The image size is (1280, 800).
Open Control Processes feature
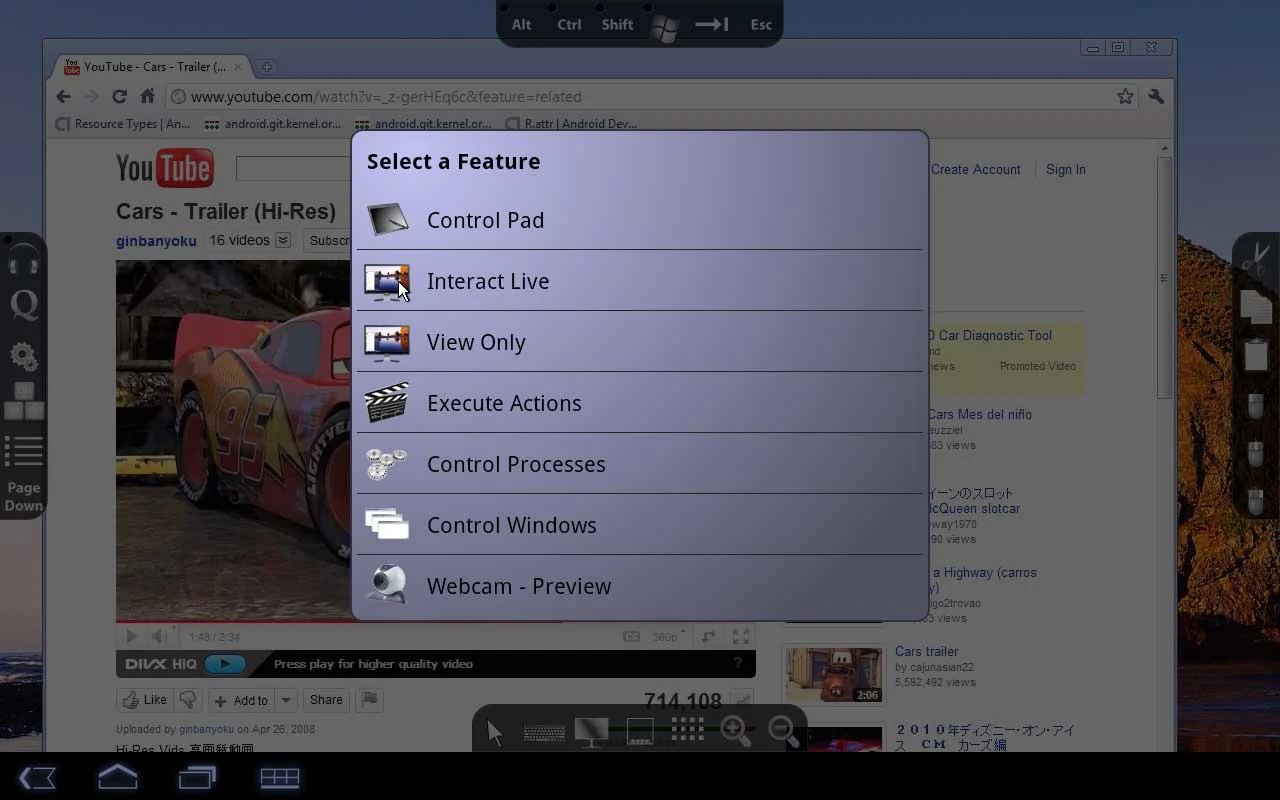pyautogui.click(x=640, y=464)
